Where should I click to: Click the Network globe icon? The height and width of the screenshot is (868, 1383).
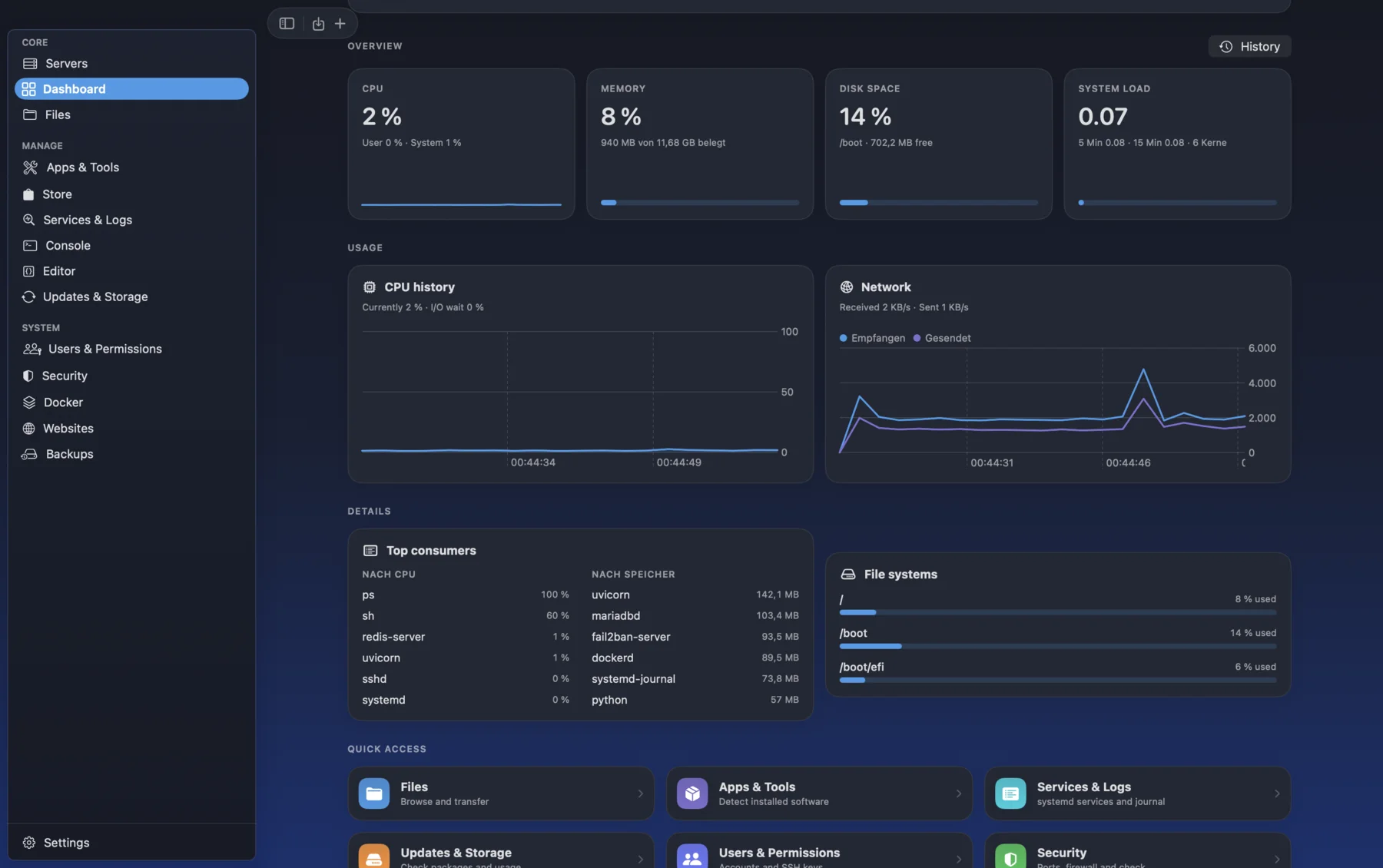[847, 287]
